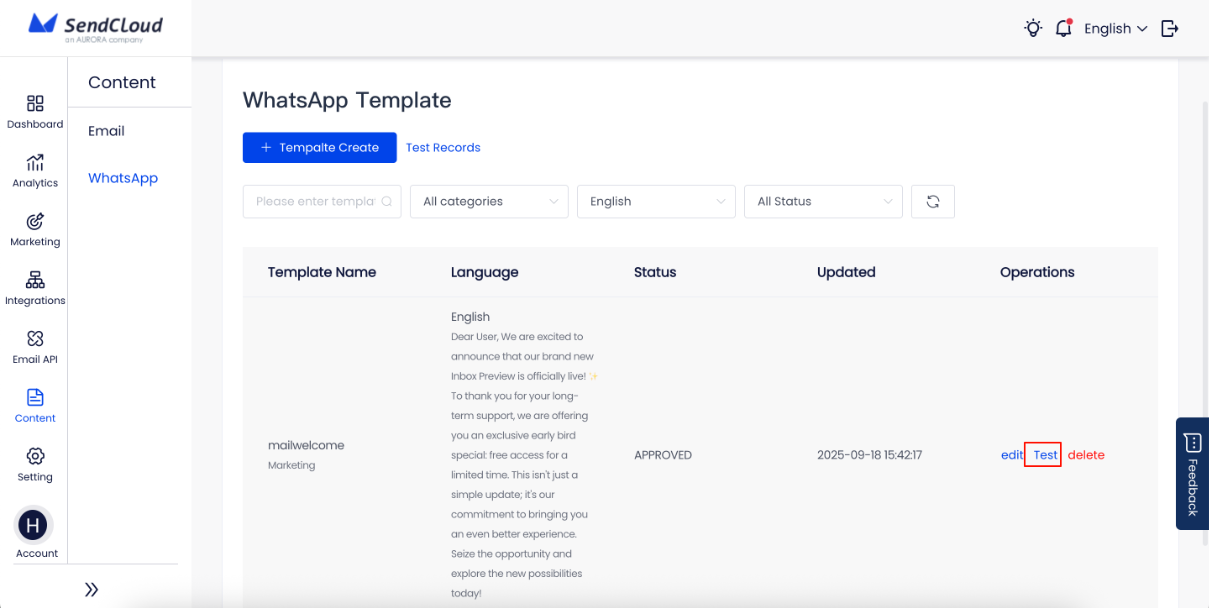Switch to the WhatsApp menu item
Screen dimensions: 1209x608
pyautogui.click(x=122, y=177)
